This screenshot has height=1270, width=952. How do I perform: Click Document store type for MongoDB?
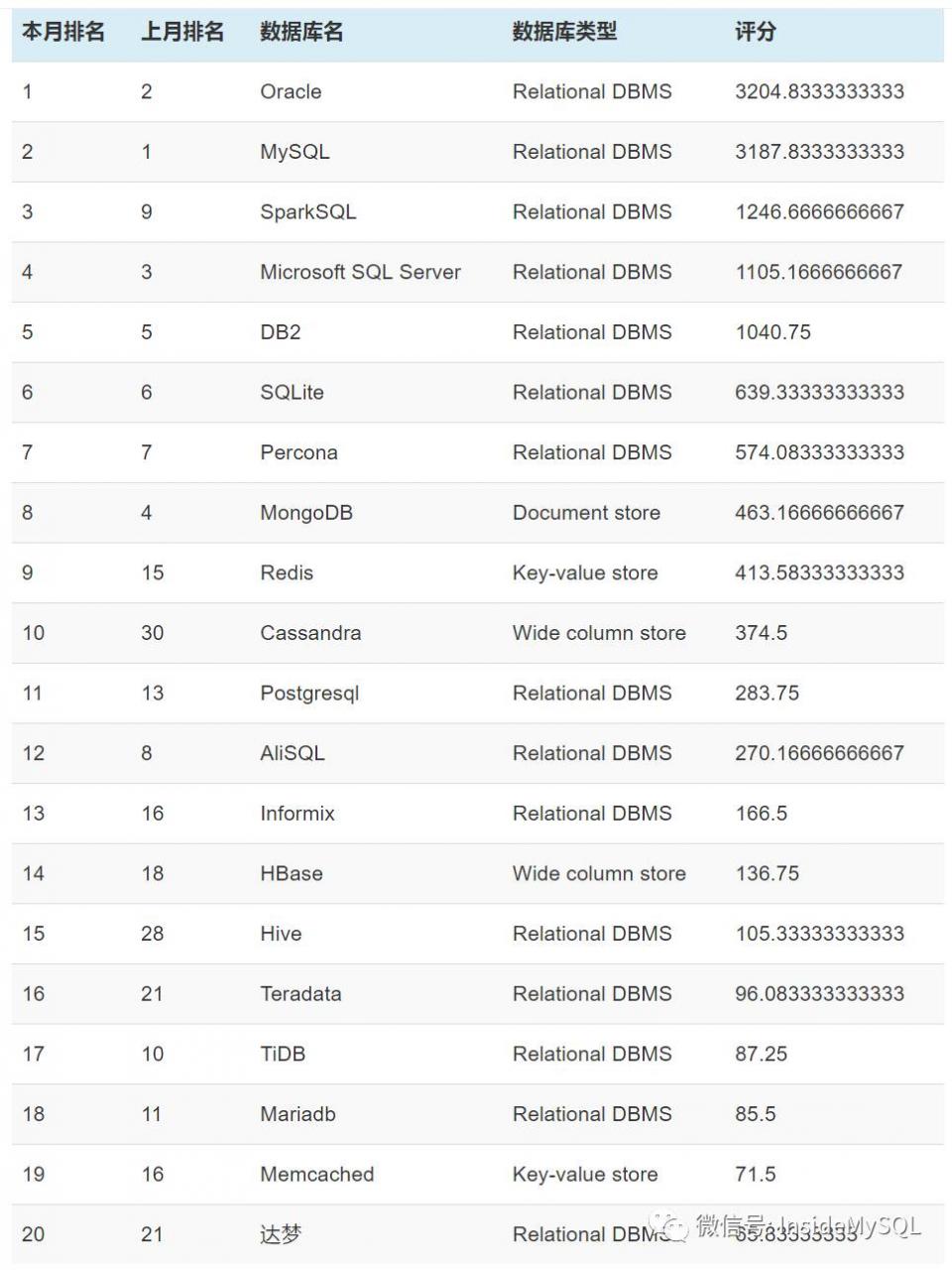586,513
